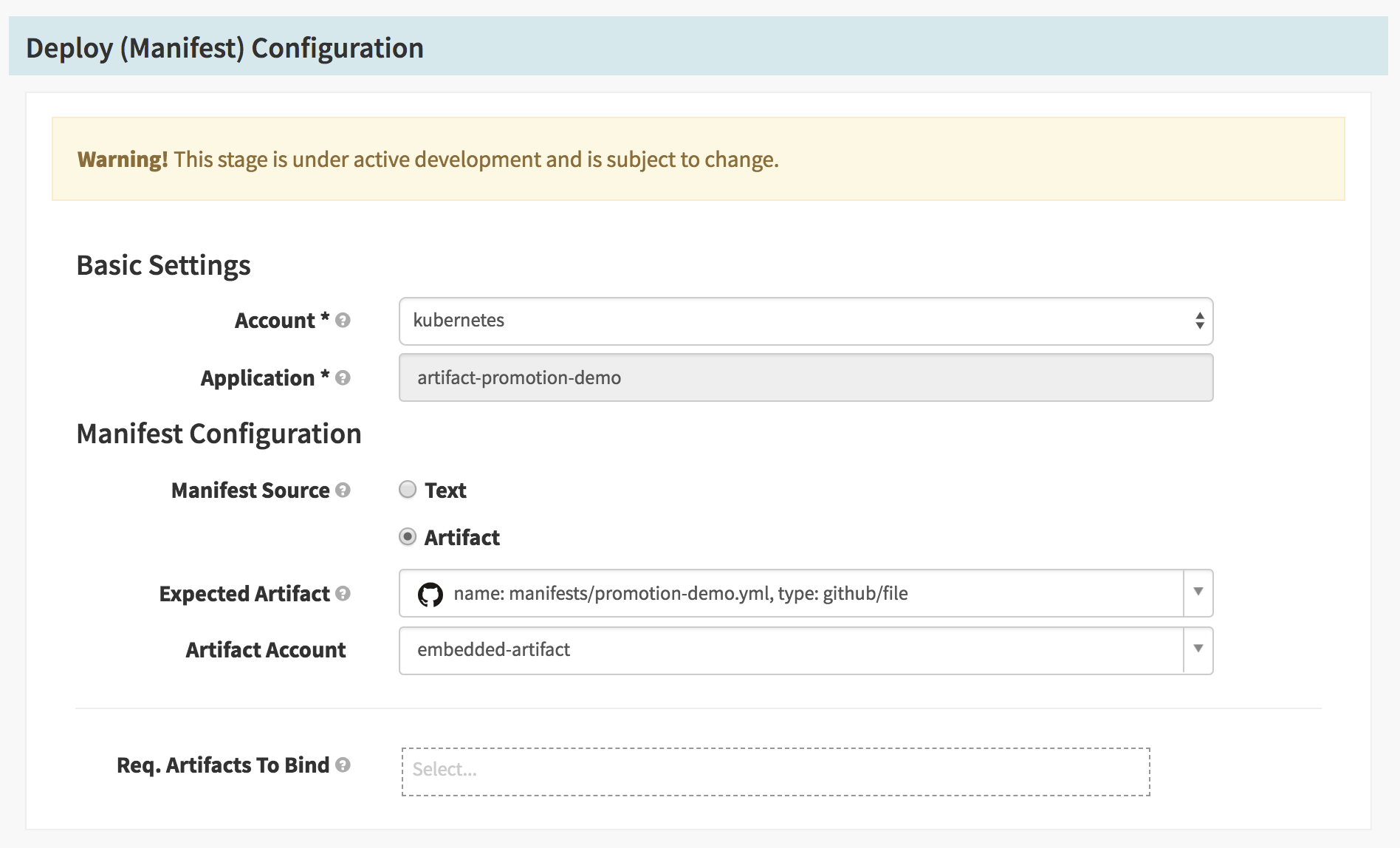1400x848 pixels.
Task: Click the Deploy (Manifest) Configuration header
Action: (x=225, y=48)
